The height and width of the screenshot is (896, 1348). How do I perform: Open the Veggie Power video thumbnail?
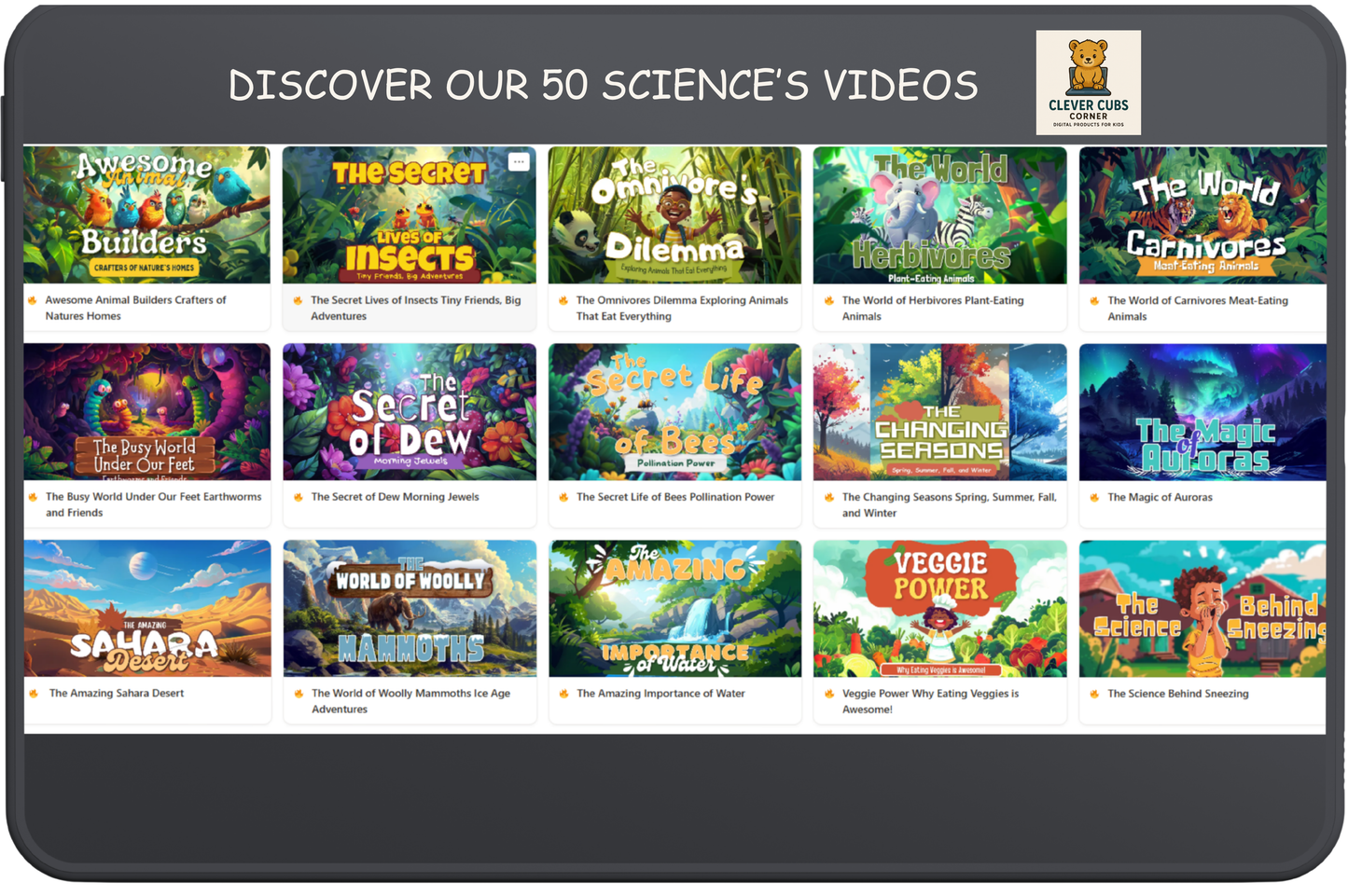(x=939, y=607)
